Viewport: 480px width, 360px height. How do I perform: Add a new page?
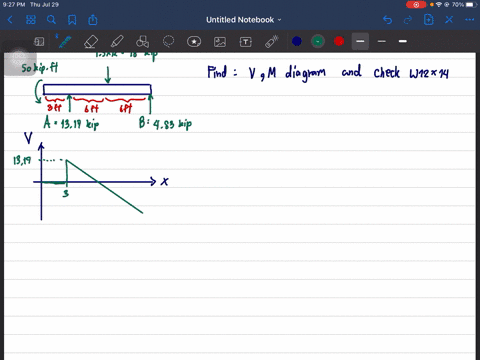428,20
